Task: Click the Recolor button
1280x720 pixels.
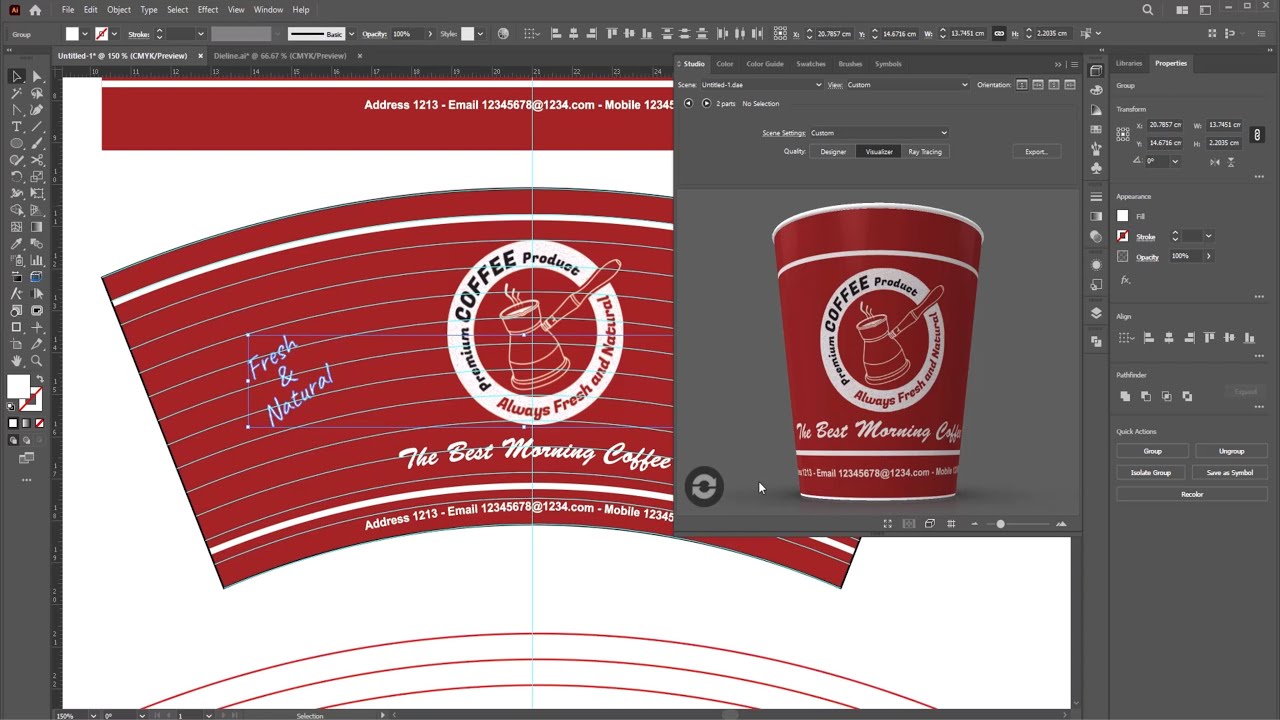Action: click(x=1192, y=494)
